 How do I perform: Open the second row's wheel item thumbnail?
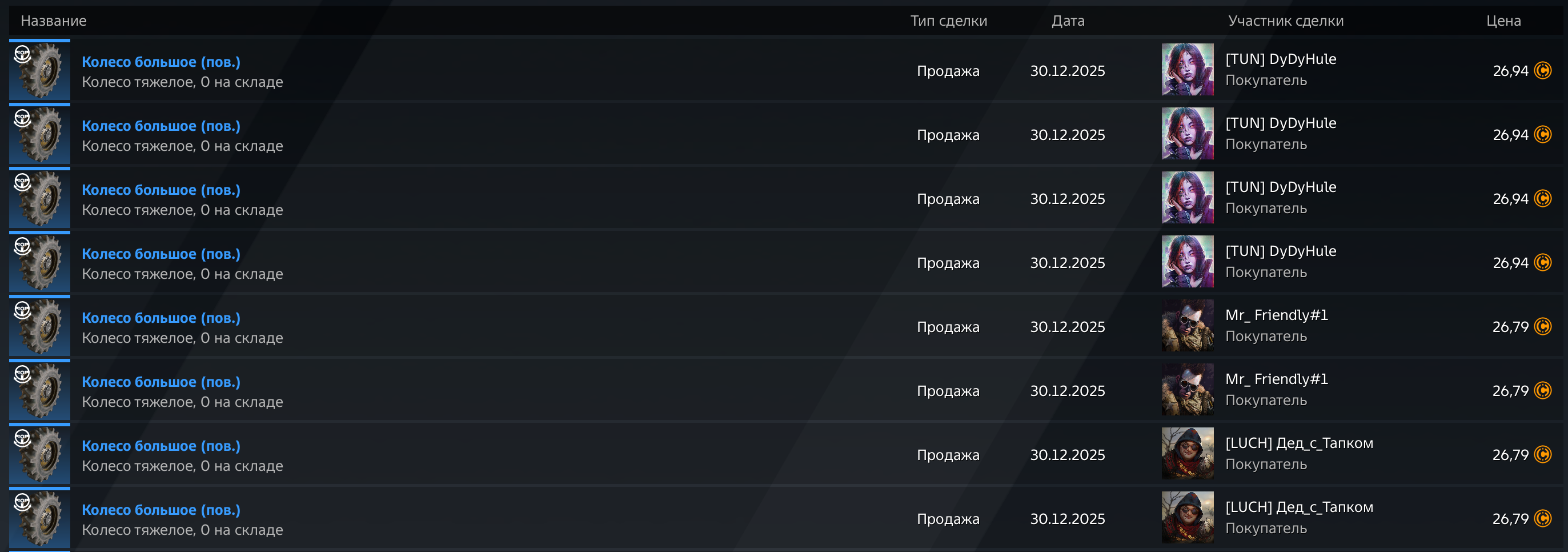pyautogui.click(x=39, y=134)
